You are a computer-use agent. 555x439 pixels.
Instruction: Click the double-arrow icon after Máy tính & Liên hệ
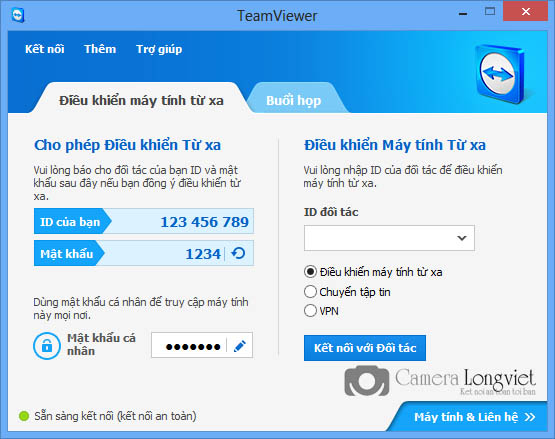pyautogui.click(x=530, y=417)
